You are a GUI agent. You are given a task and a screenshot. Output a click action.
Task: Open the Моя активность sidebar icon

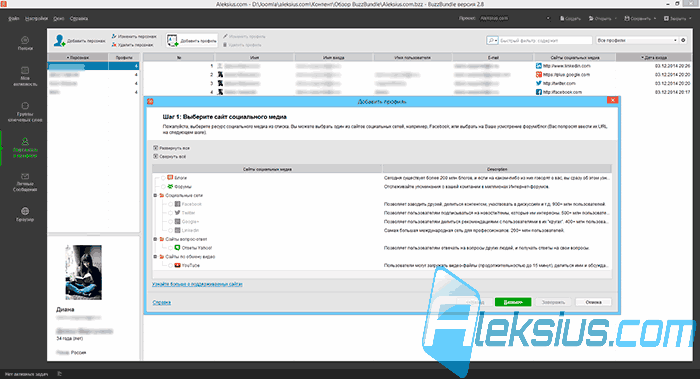[x=25, y=76]
